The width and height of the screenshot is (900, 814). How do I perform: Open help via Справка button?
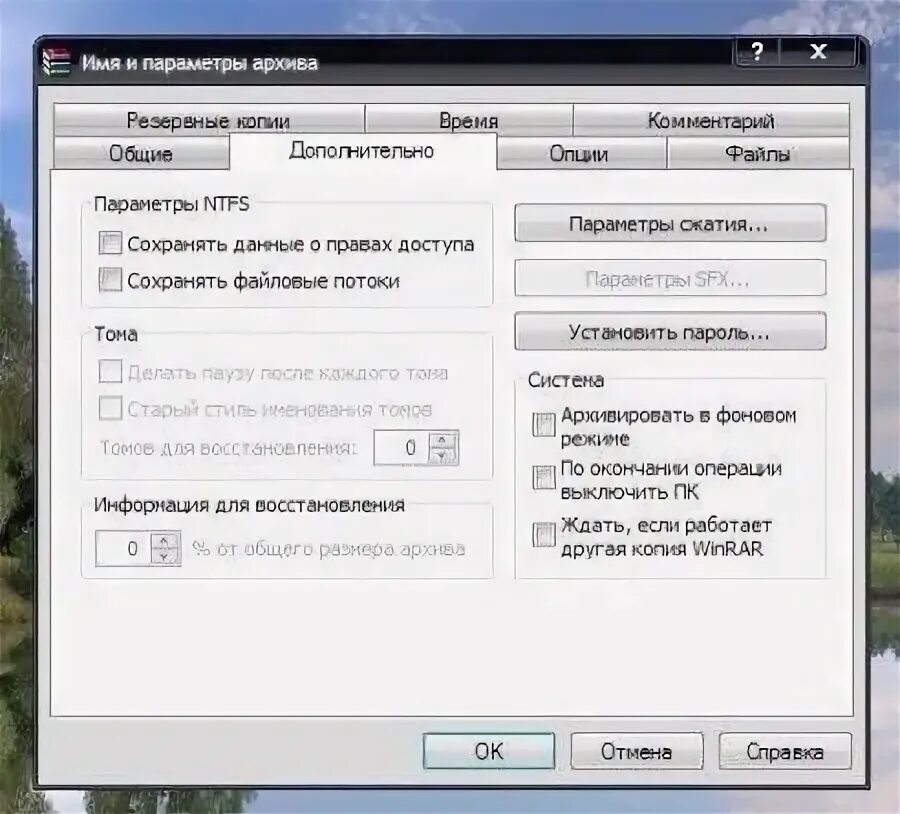coord(785,751)
